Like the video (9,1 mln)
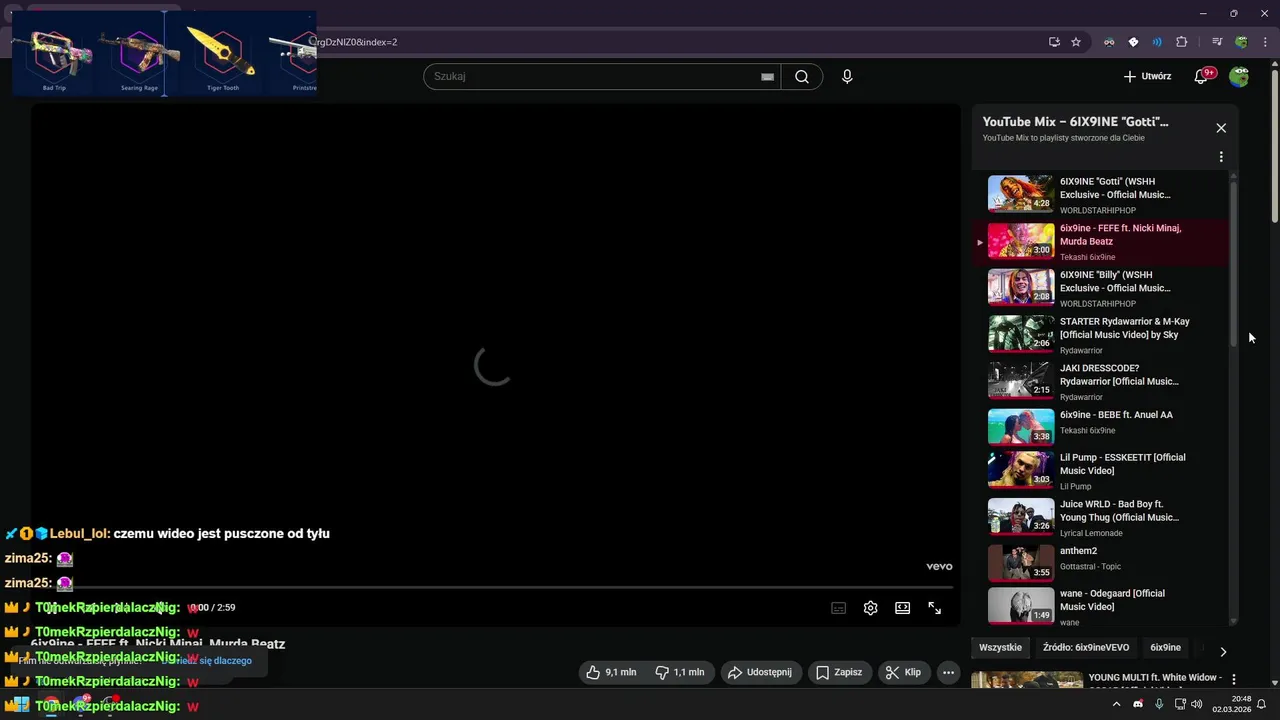The height and width of the screenshot is (720, 1280). click(612, 673)
